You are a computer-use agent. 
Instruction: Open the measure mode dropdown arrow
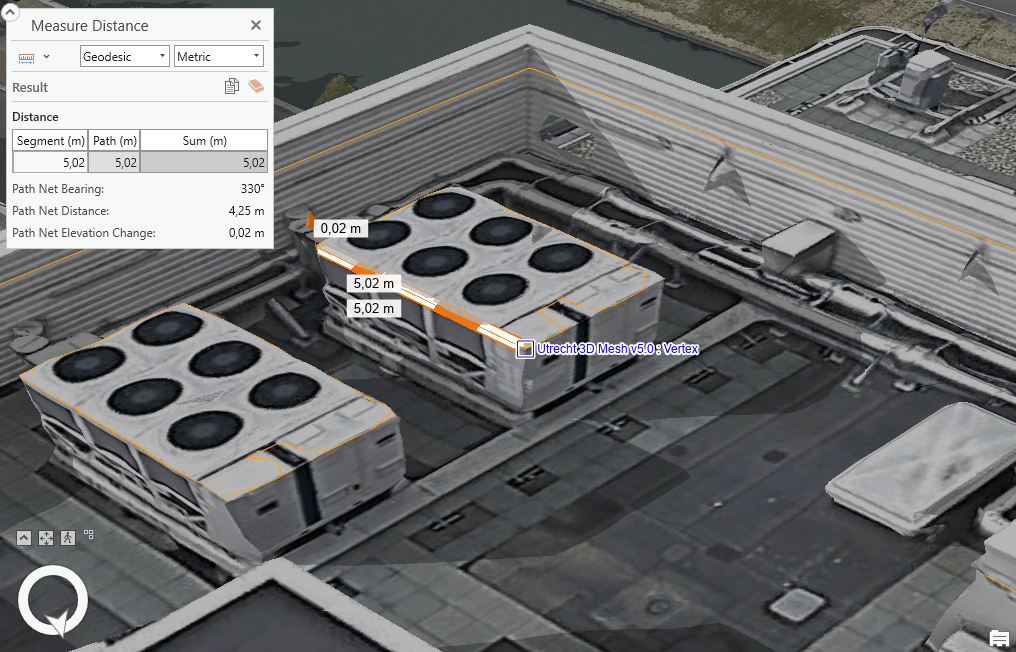pyautogui.click(x=45, y=57)
